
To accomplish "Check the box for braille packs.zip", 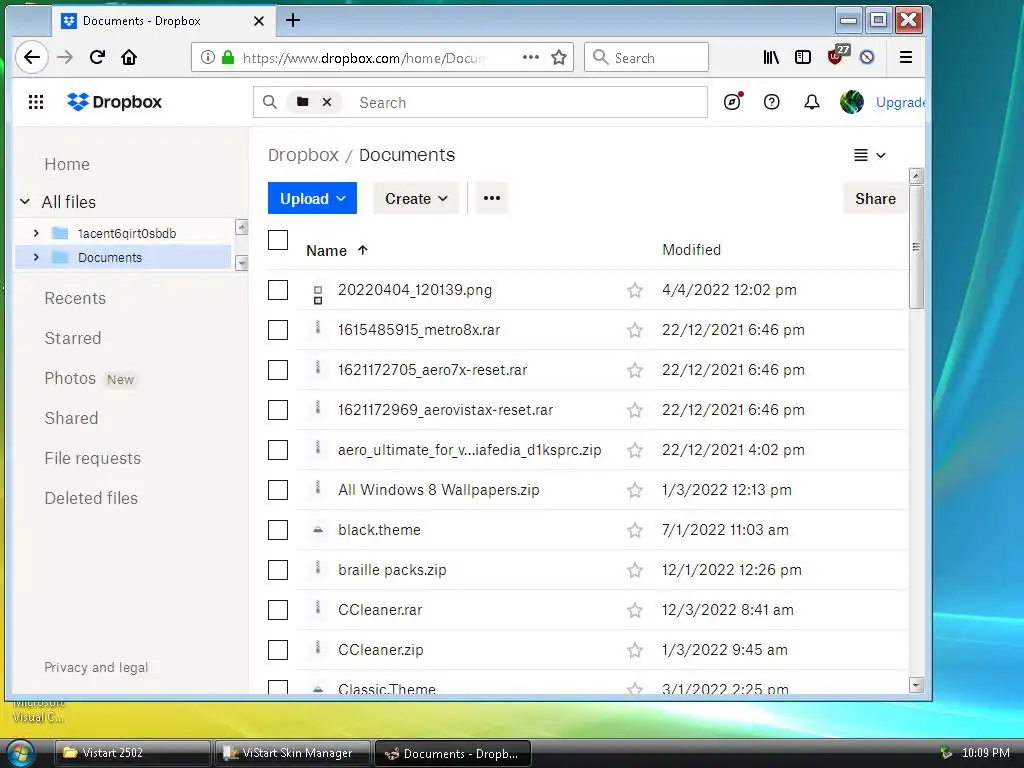I will pyautogui.click(x=278, y=570).
